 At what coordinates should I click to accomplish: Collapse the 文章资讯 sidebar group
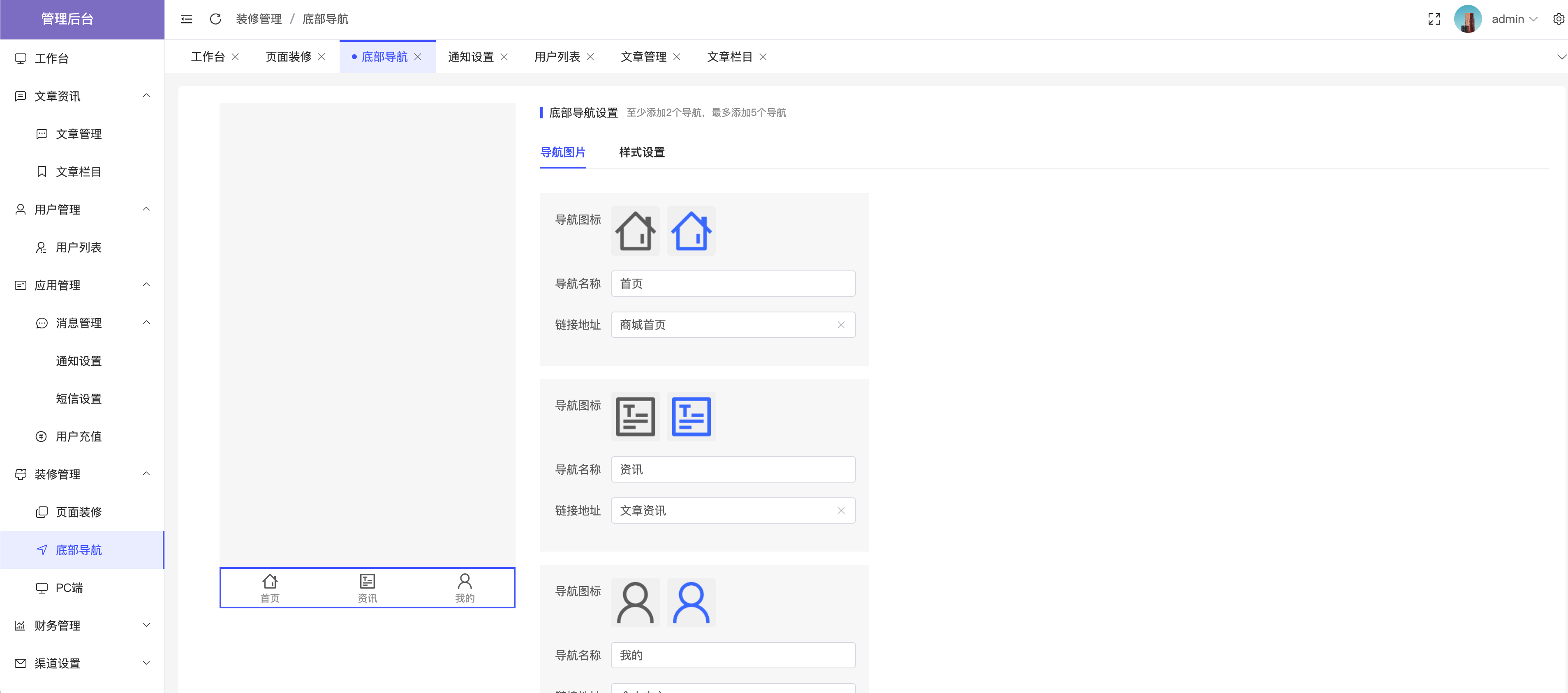(82, 96)
